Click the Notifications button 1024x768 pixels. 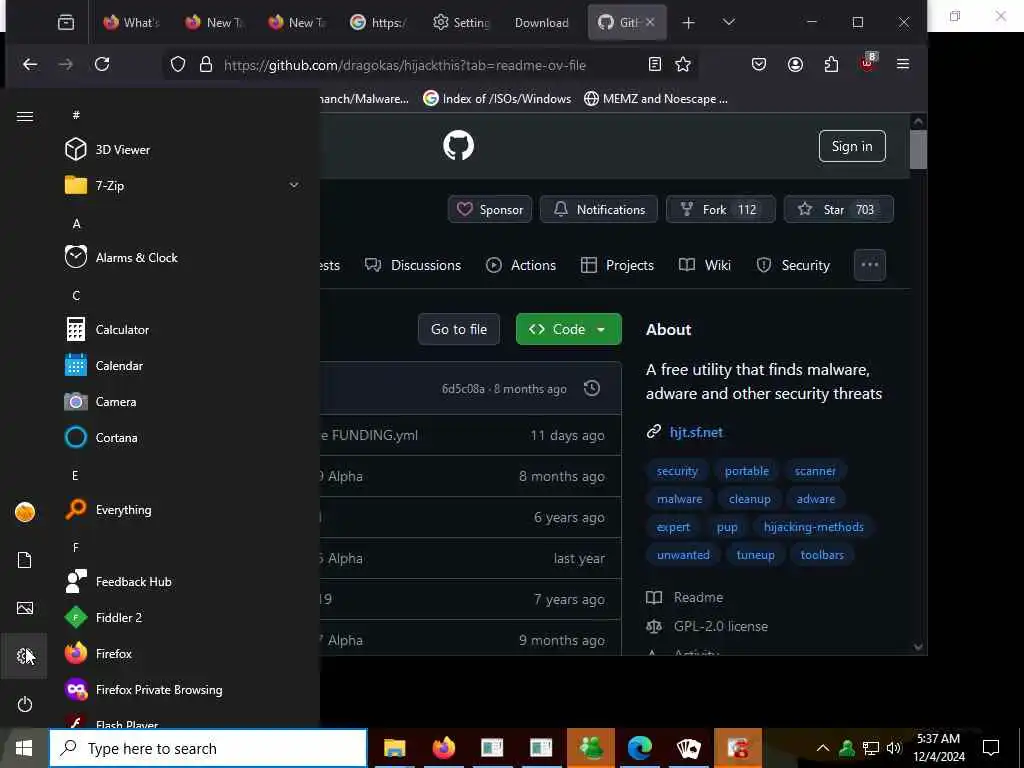click(599, 210)
